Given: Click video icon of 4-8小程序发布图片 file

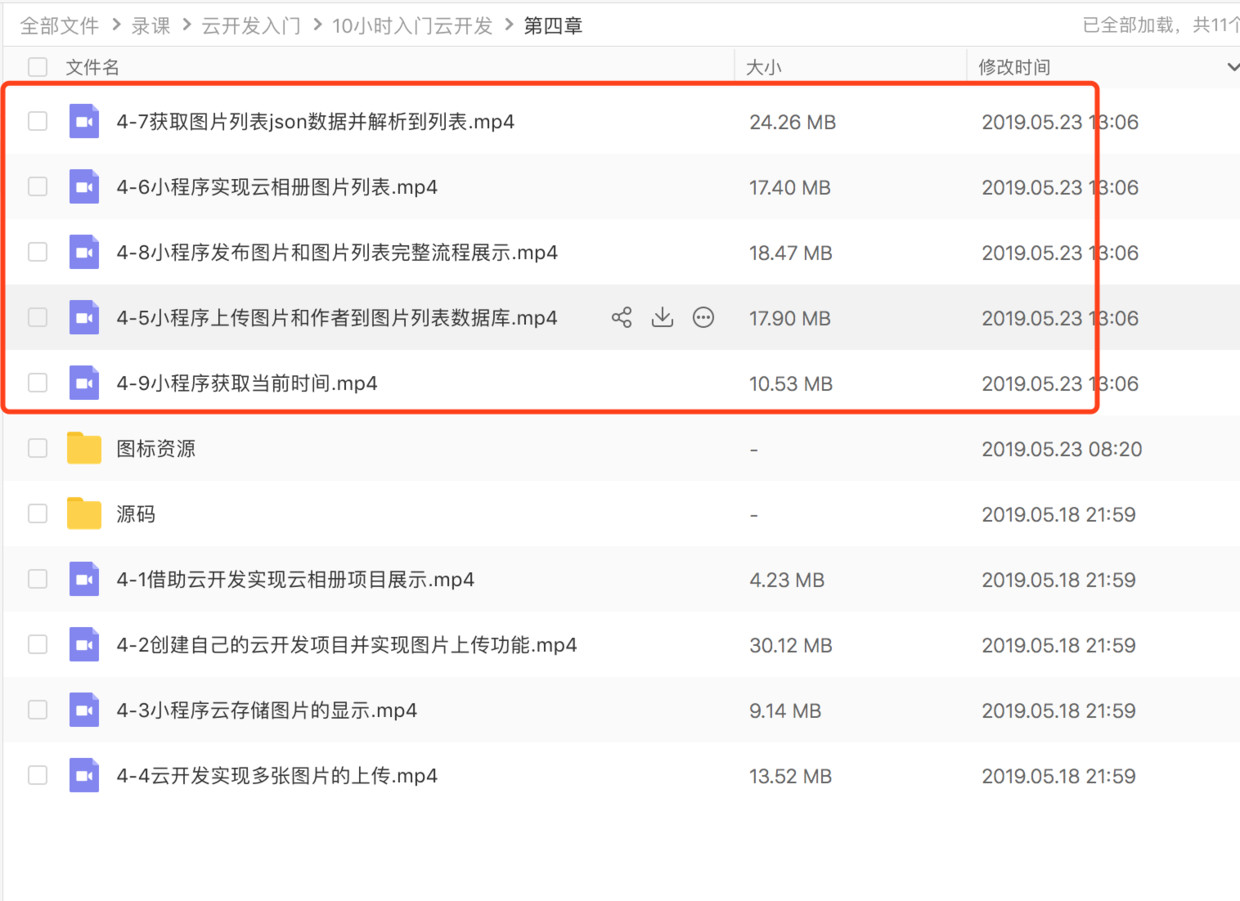Looking at the screenshot, I should (84, 252).
